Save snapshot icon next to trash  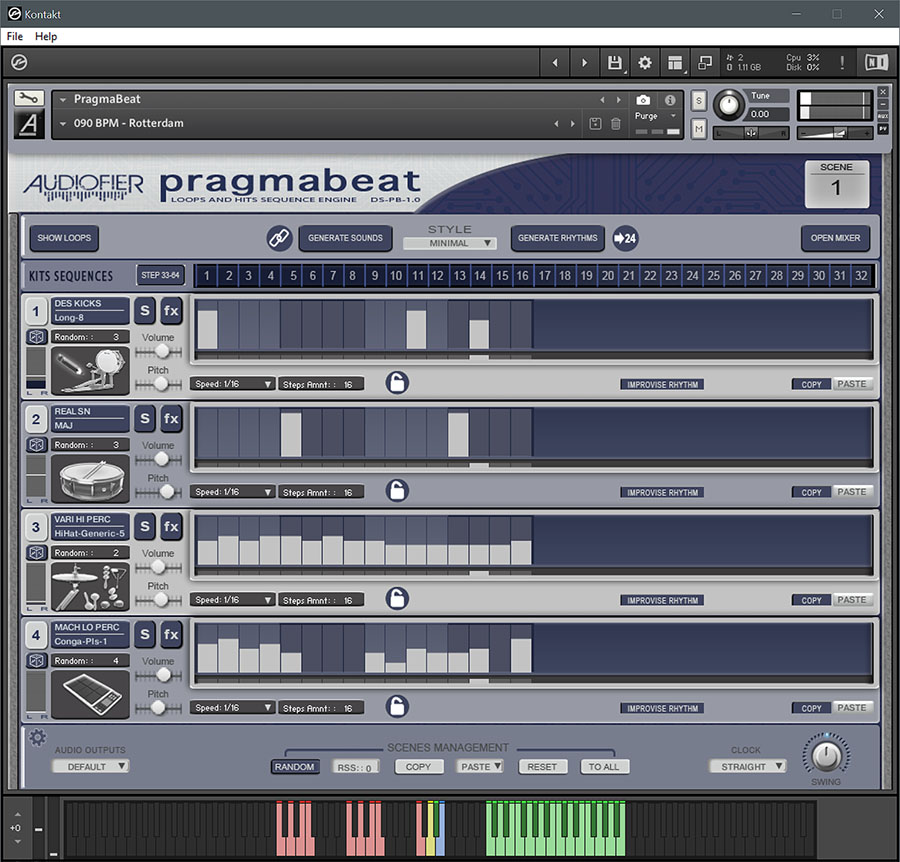595,123
